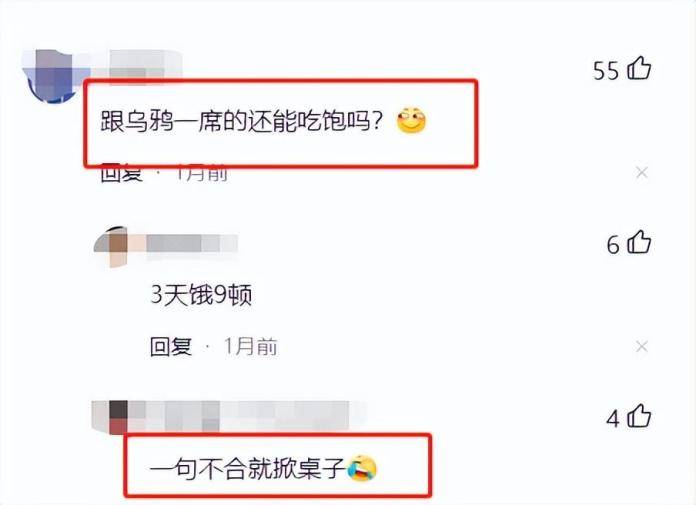696x505 pixels.
Task: Click the crying-laughing emoji in last comment
Action: [362, 469]
